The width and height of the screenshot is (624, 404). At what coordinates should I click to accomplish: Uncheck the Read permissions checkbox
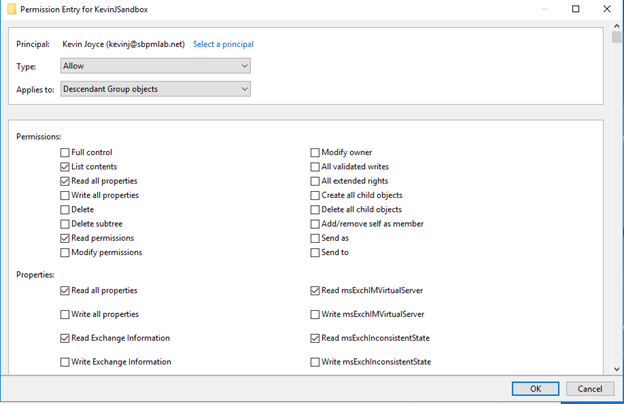pyautogui.click(x=65, y=238)
